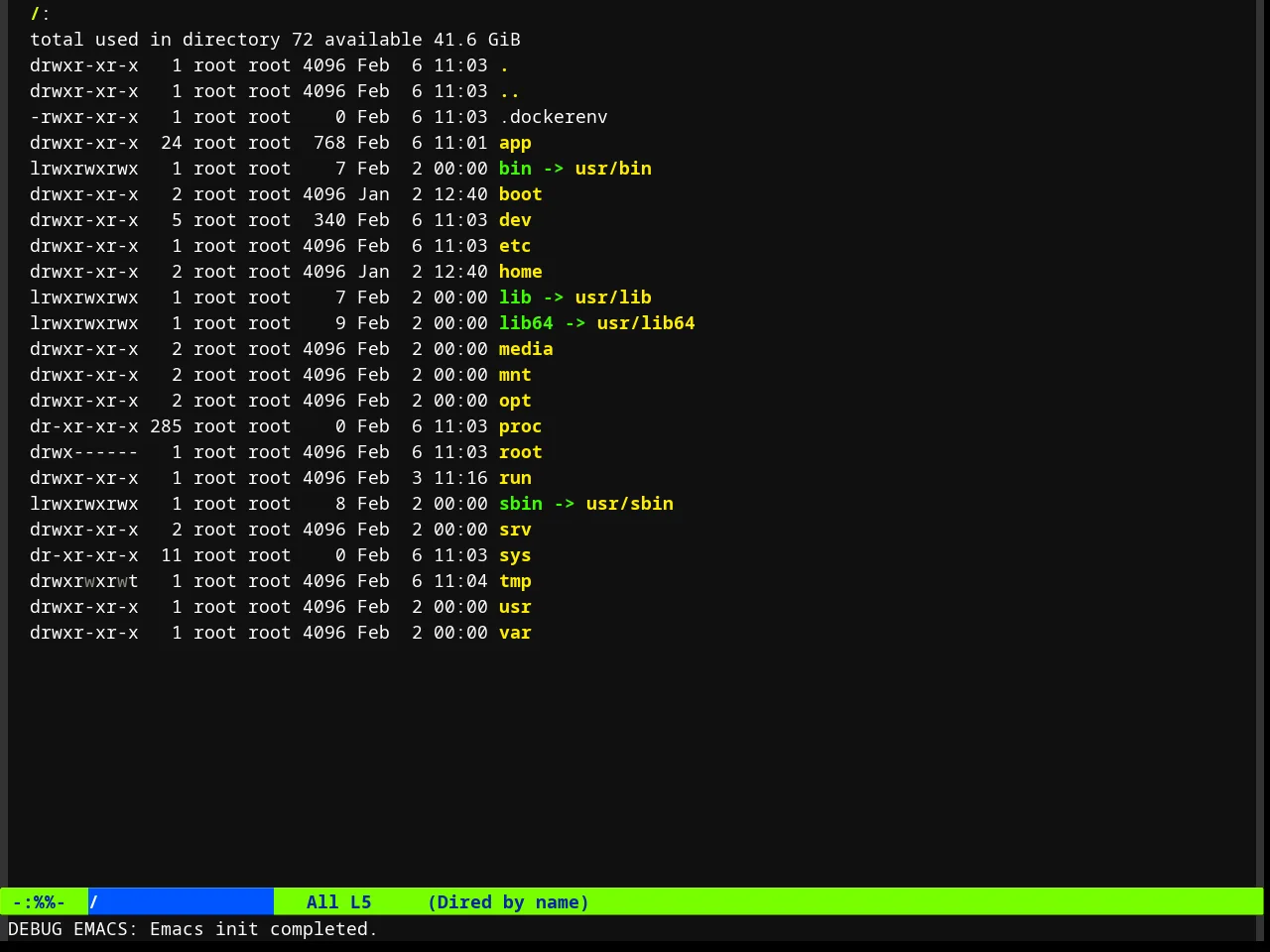Click the usr/lib64 symlink target
The width and height of the screenshot is (1270, 952).
[646, 323]
